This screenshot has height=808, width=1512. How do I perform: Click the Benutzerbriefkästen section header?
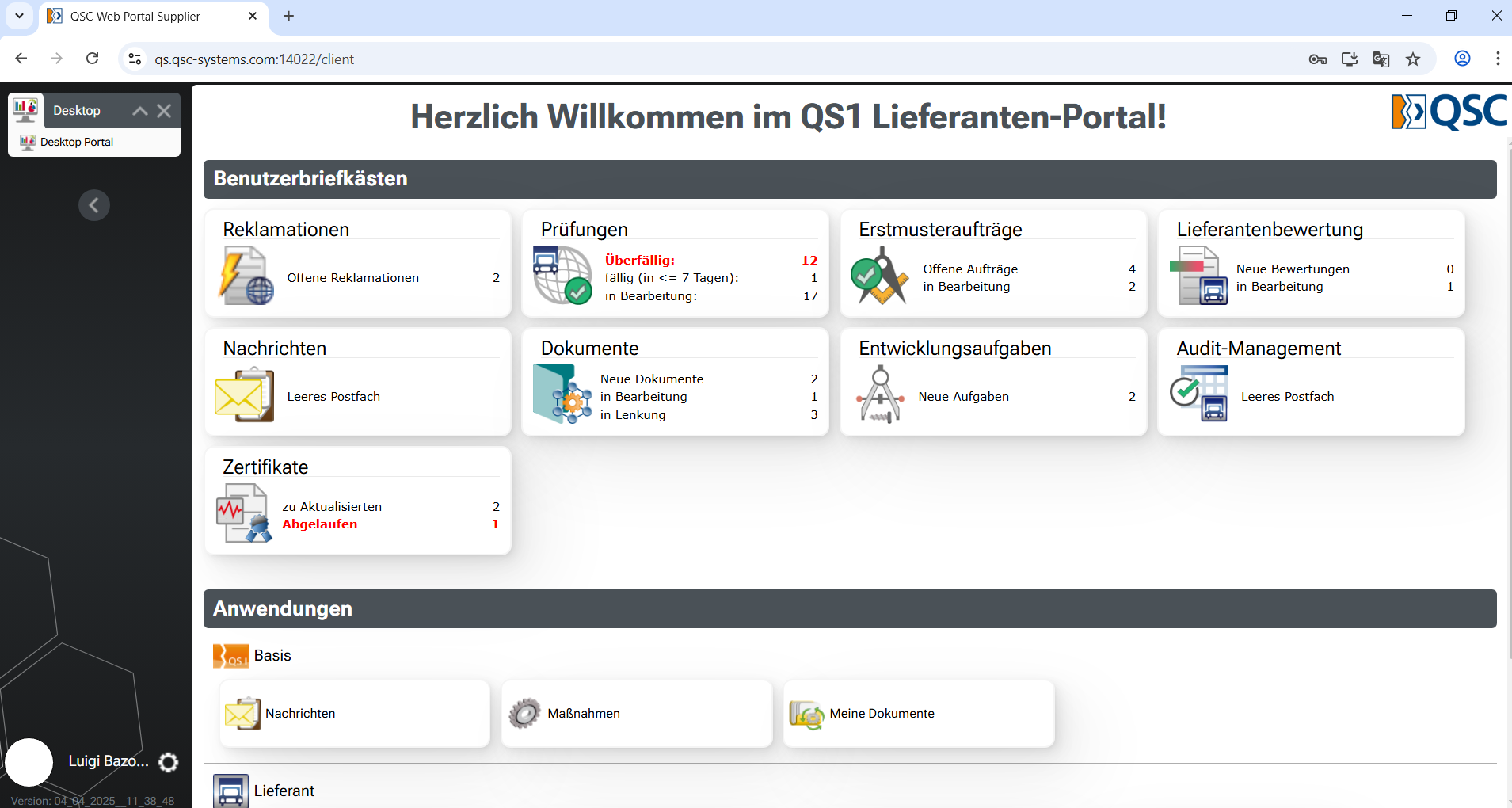pyautogui.click(x=850, y=179)
